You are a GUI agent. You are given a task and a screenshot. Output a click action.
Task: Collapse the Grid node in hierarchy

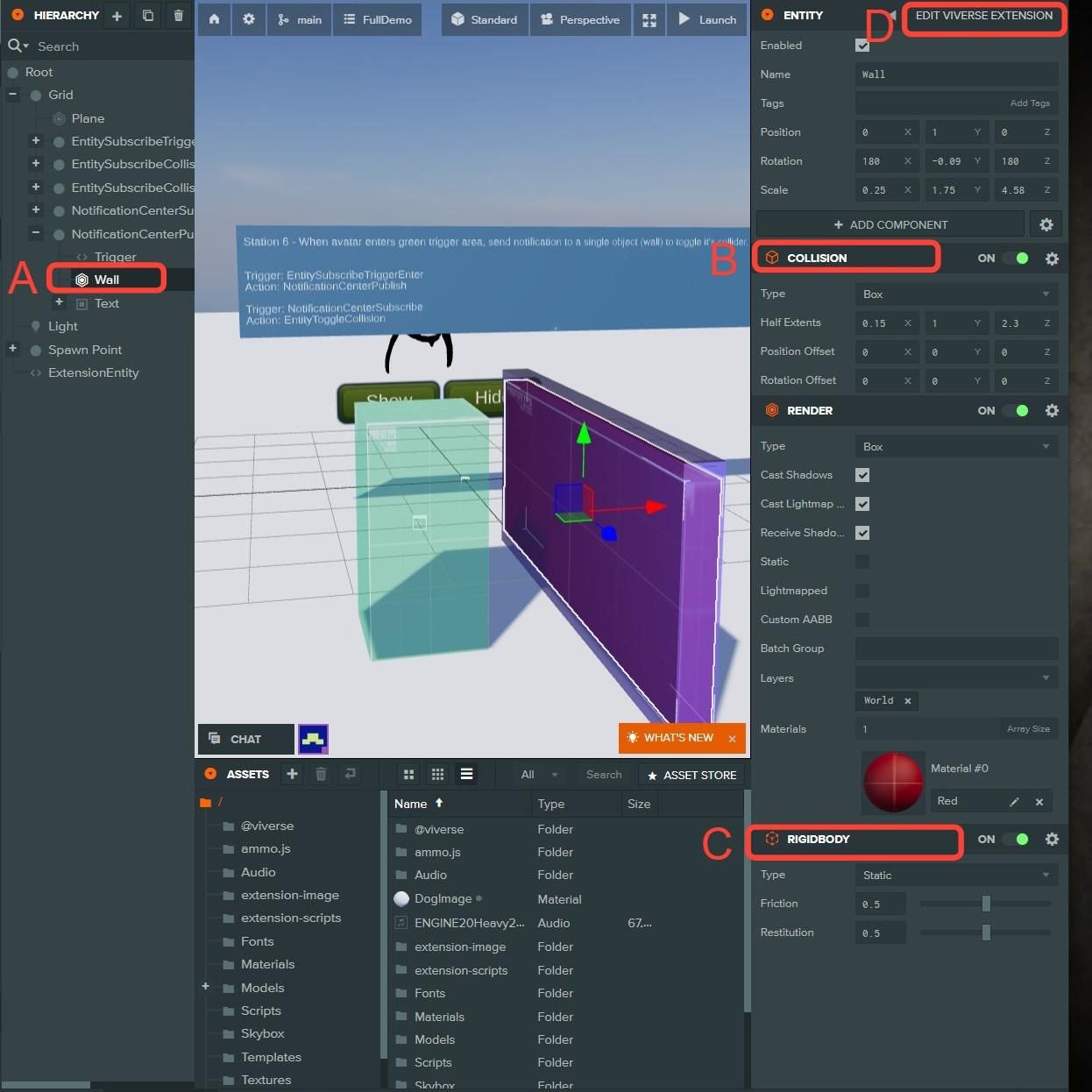tap(13, 95)
